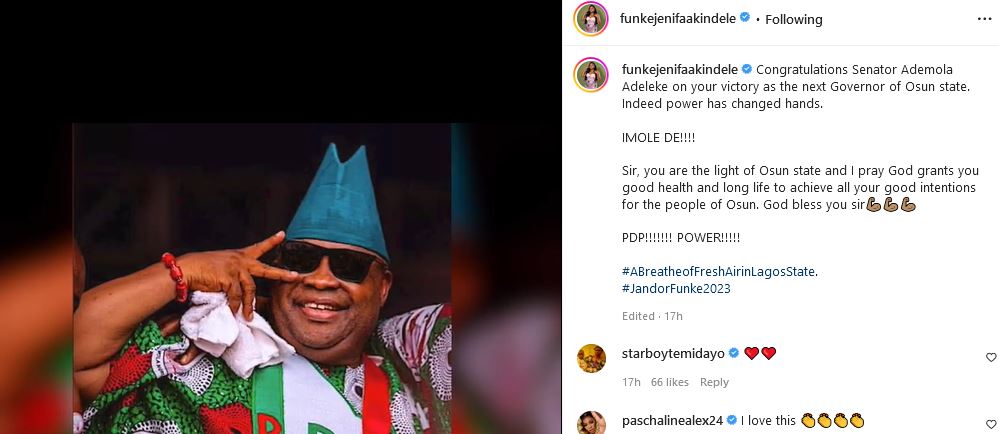Open funkejenifaakindele's profile picture in post header
The height and width of the screenshot is (434, 999).
(x=591, y=19)
